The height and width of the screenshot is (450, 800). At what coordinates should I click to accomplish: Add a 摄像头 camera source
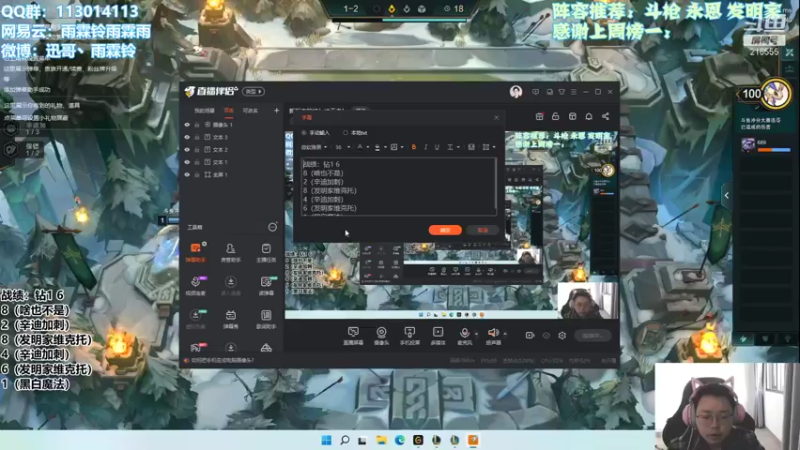[381, 336]
